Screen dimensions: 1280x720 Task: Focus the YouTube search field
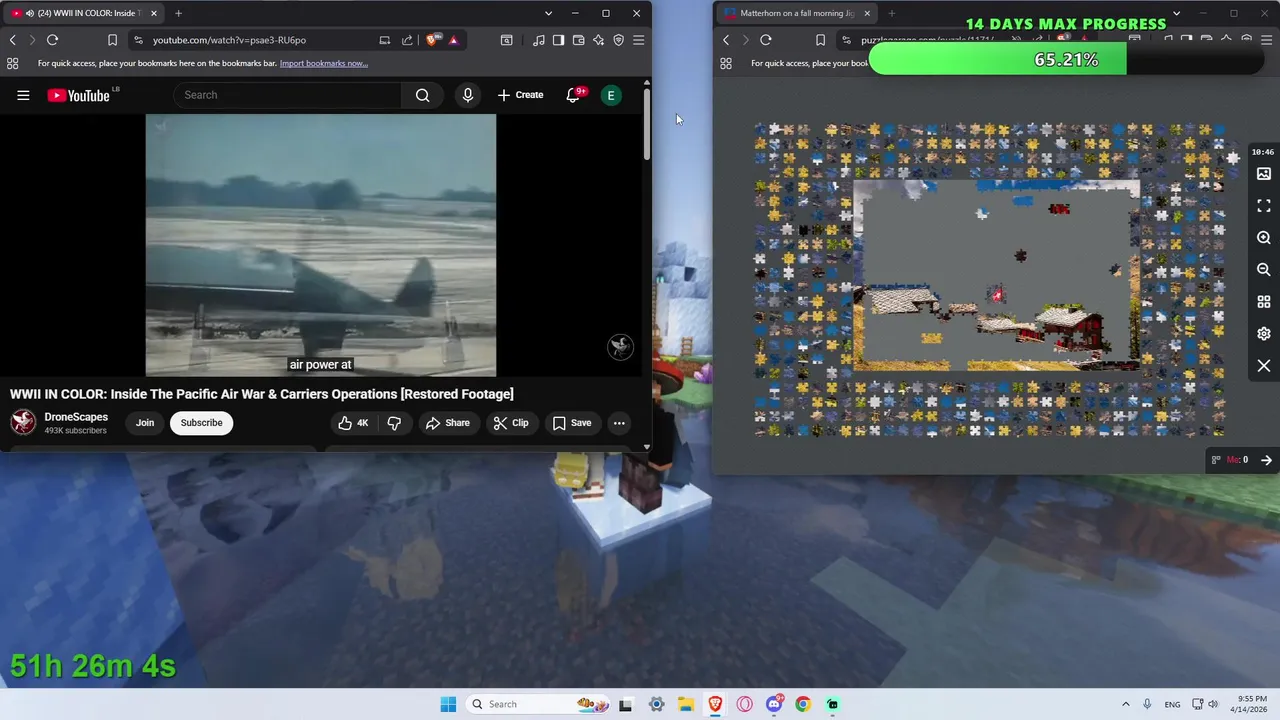tap(290, 95)
